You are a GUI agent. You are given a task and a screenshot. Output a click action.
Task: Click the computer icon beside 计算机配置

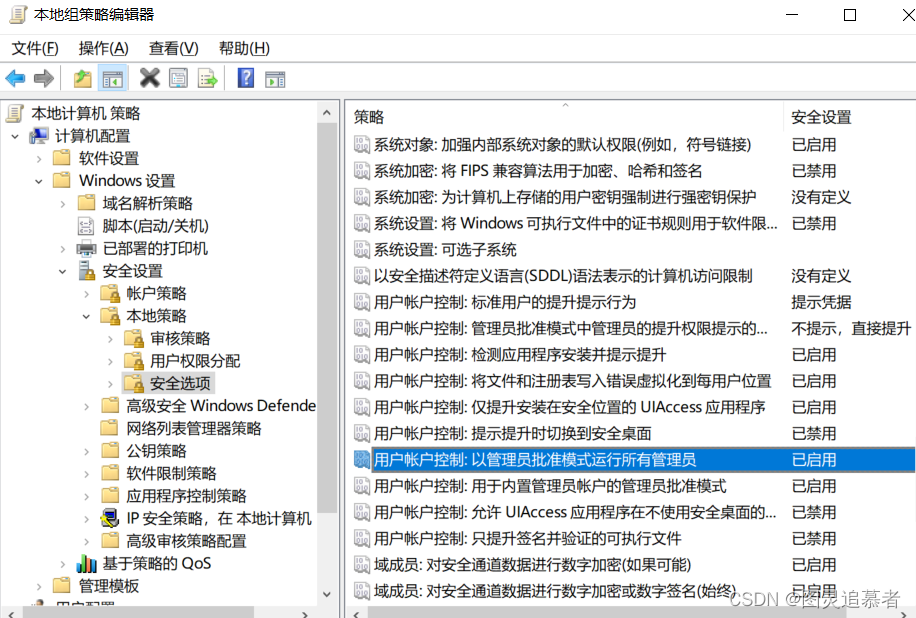[x=39, y=136]
